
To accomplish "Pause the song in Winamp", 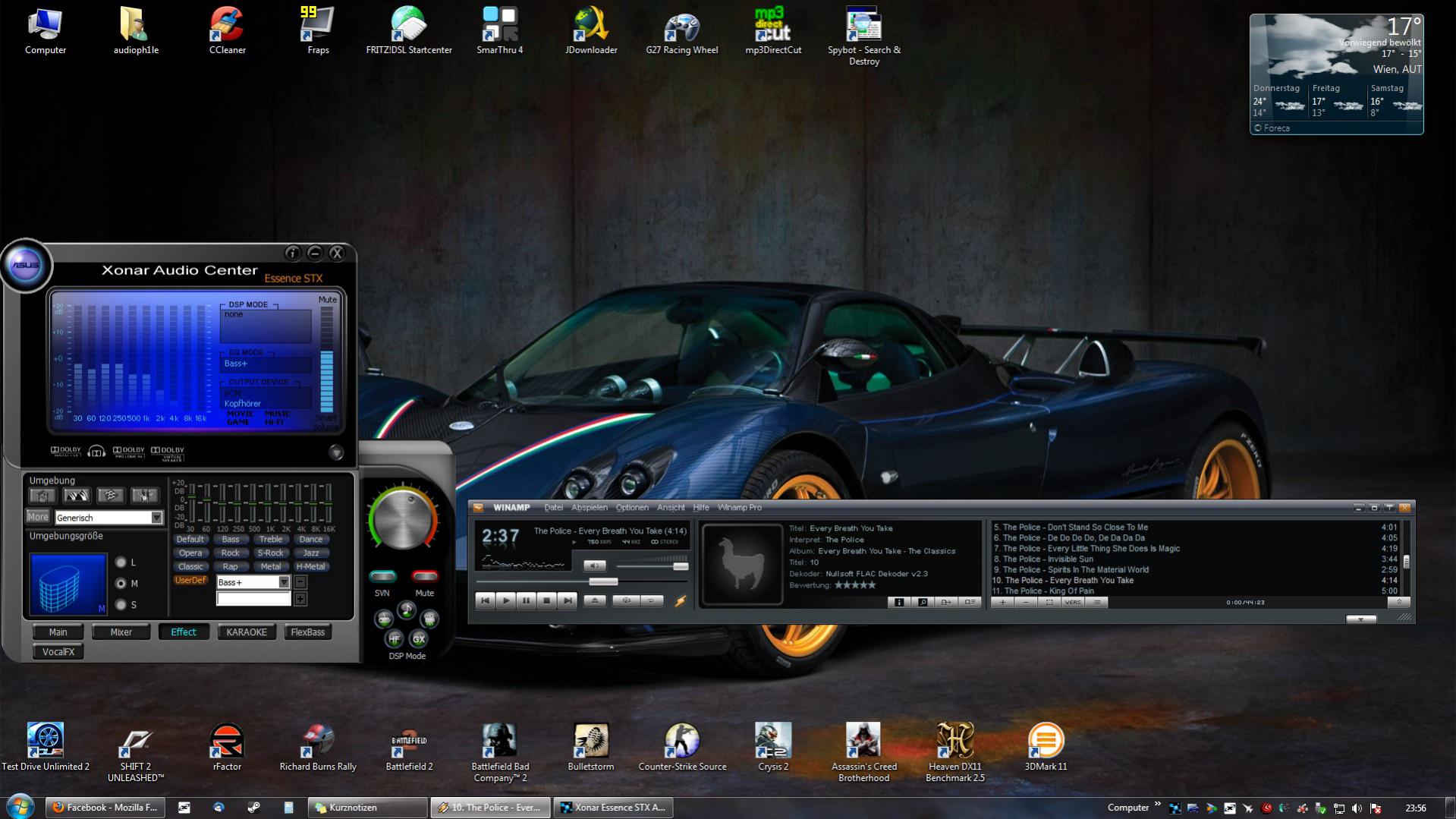I will (526, 600).
